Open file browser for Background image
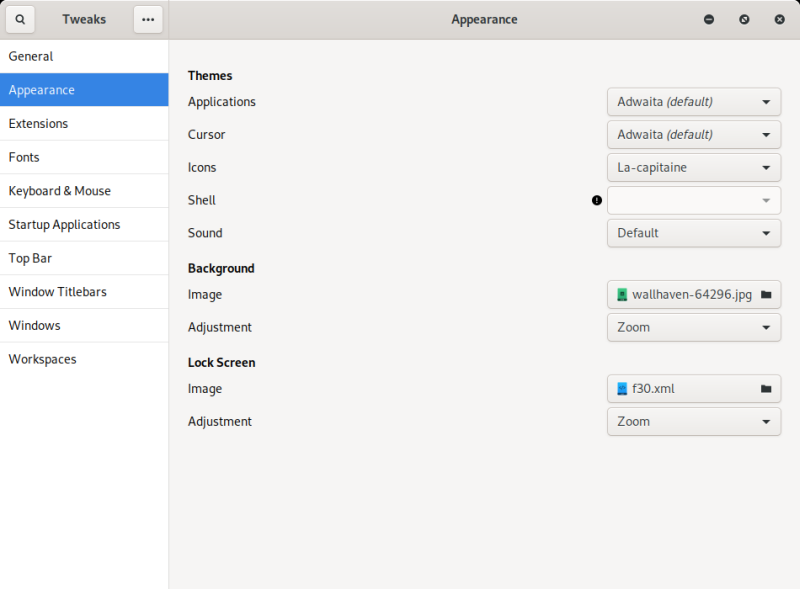This screenshot has height=589, width=800. click(767, 294)
